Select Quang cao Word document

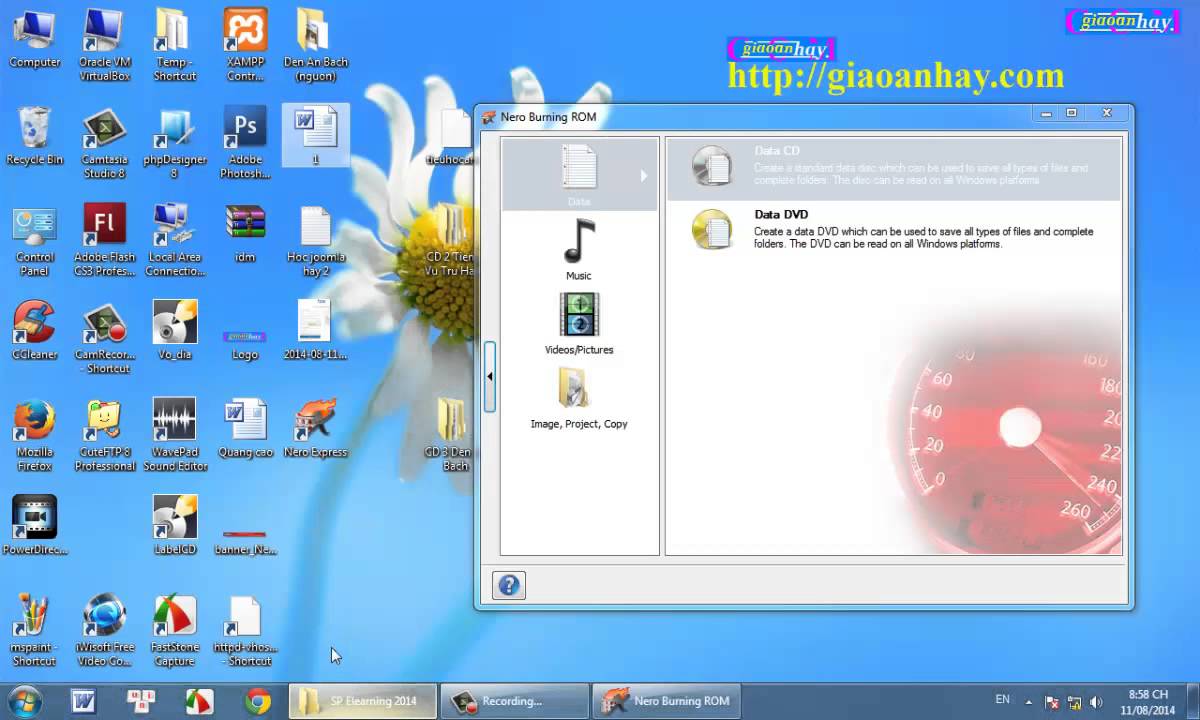point(245,428)
